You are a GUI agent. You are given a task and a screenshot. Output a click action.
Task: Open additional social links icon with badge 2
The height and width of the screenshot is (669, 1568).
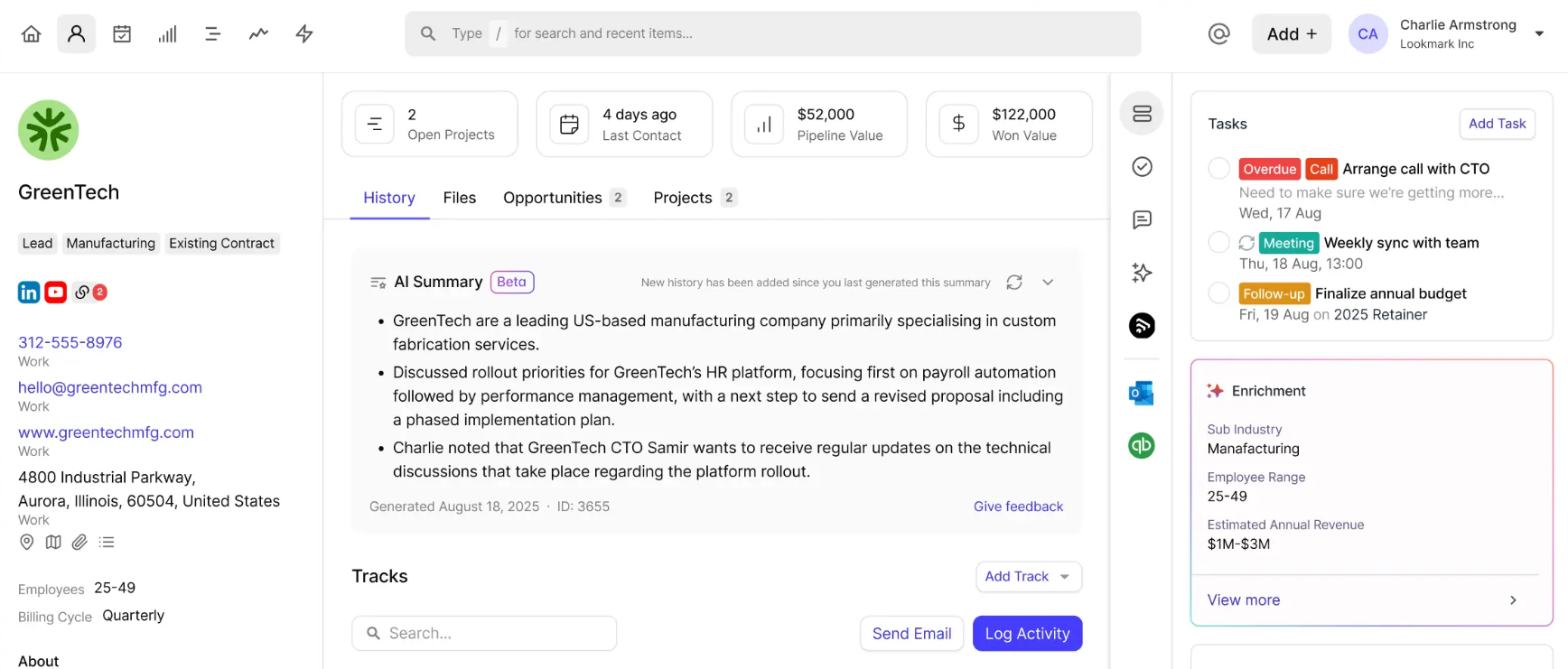pyautogui.click(x=90, y=292)
